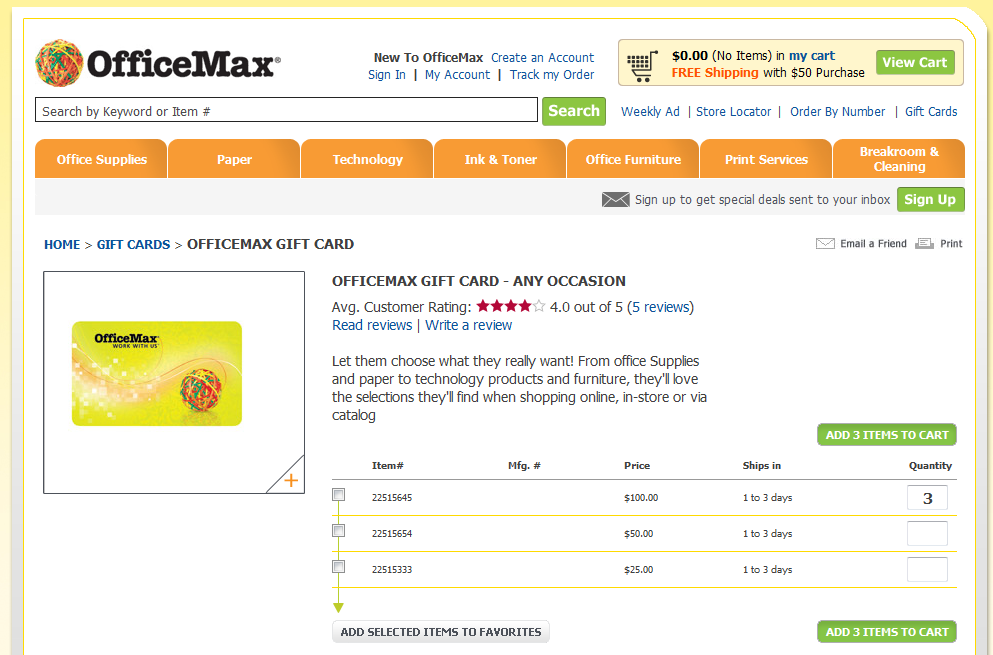Click Add Selected Items to Favorites

coord(441,632)
